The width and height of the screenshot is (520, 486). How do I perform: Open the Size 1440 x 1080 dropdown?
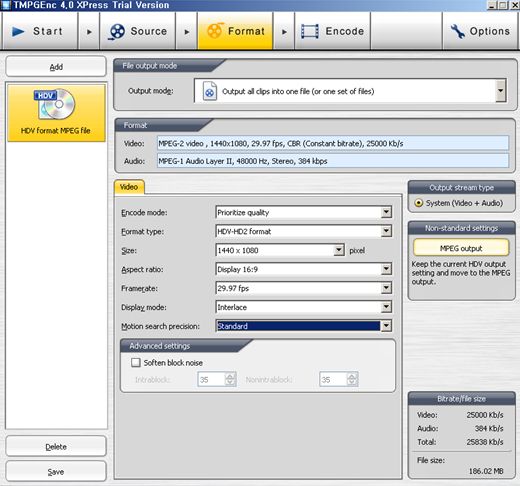click(339, 250)
